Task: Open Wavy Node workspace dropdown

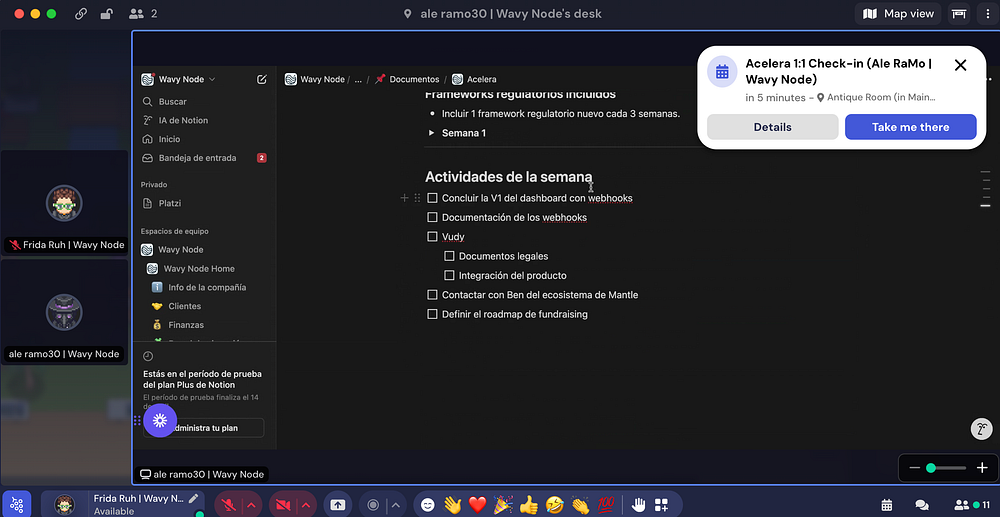Action: coord(179,79)
